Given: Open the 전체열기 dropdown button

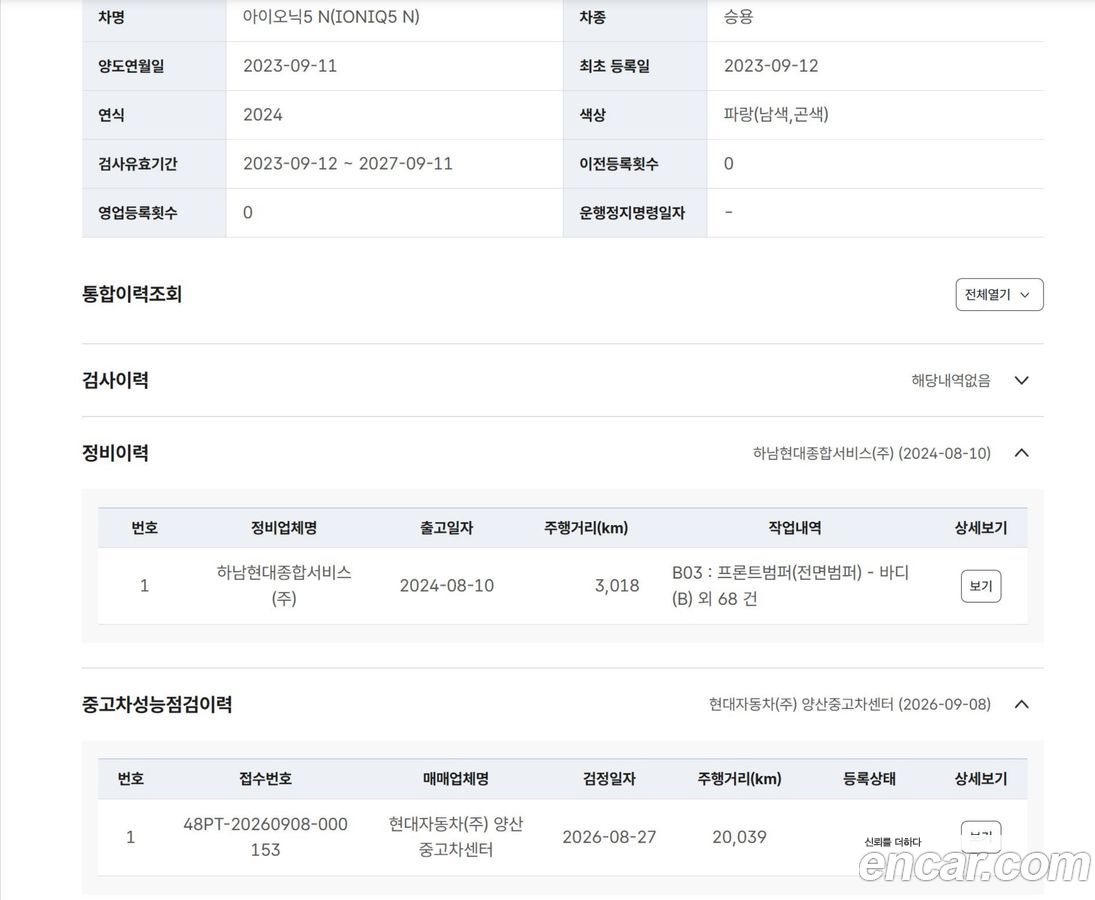Looking at the screenshot, I should (999, 295).
